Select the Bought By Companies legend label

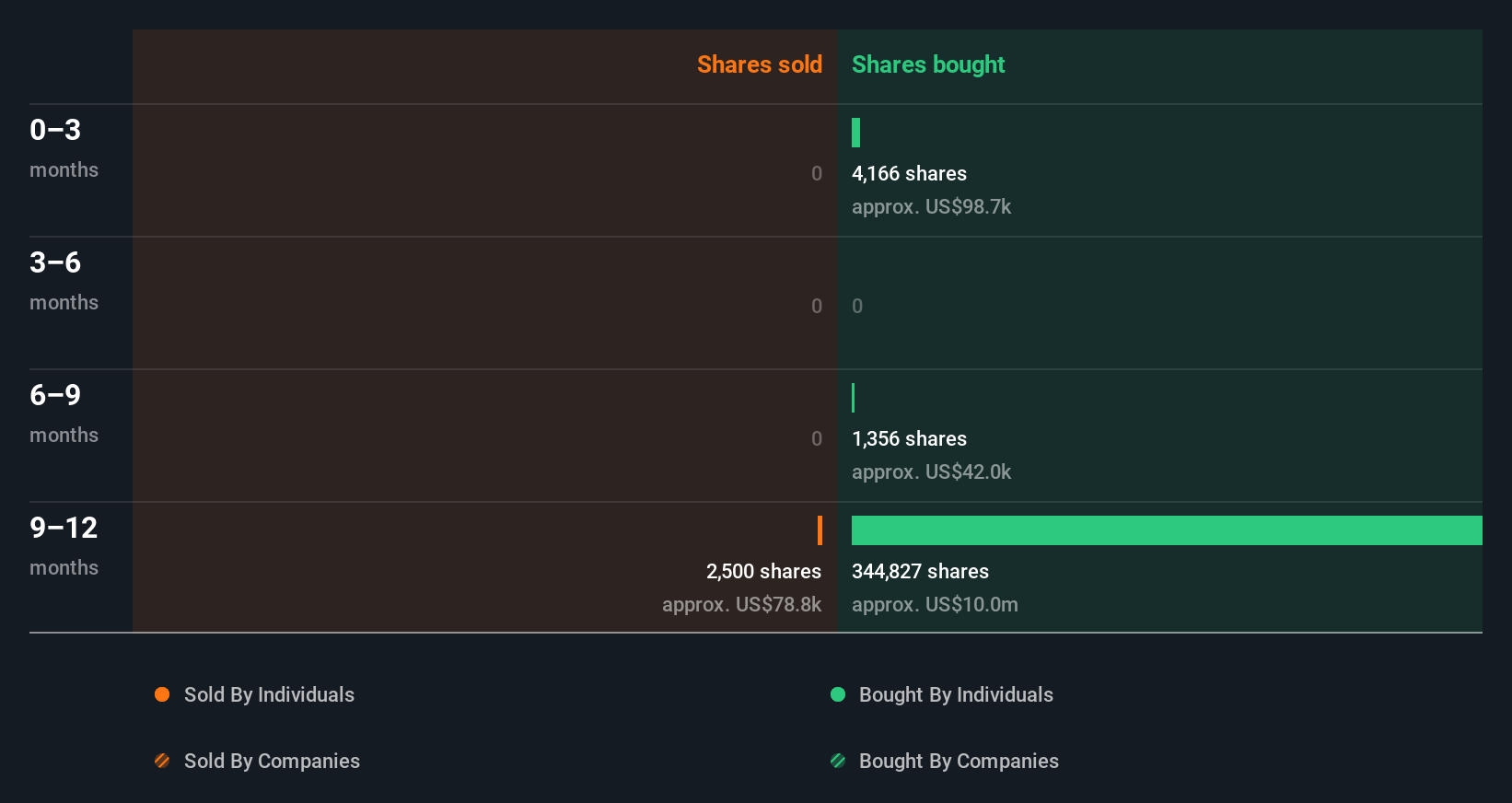(x=959, y=761)
